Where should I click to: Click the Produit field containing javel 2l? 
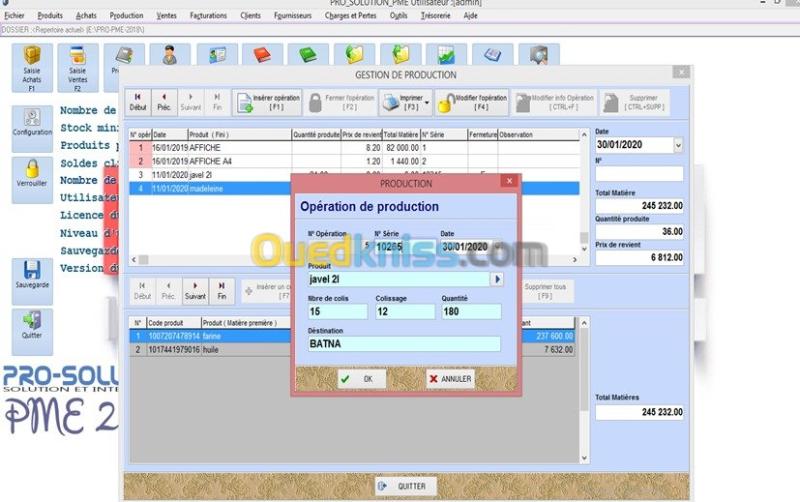pyautogui.click(x=398, y=279)
